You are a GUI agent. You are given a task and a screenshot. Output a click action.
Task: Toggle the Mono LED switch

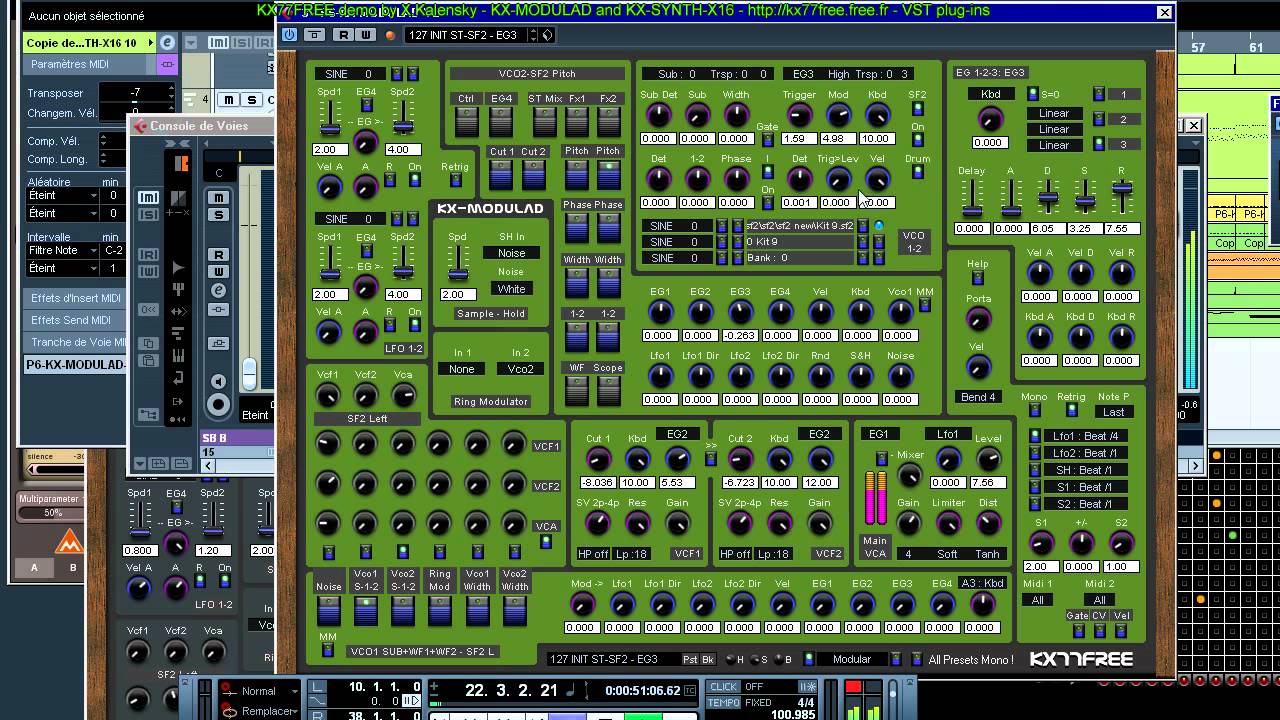1034,411
